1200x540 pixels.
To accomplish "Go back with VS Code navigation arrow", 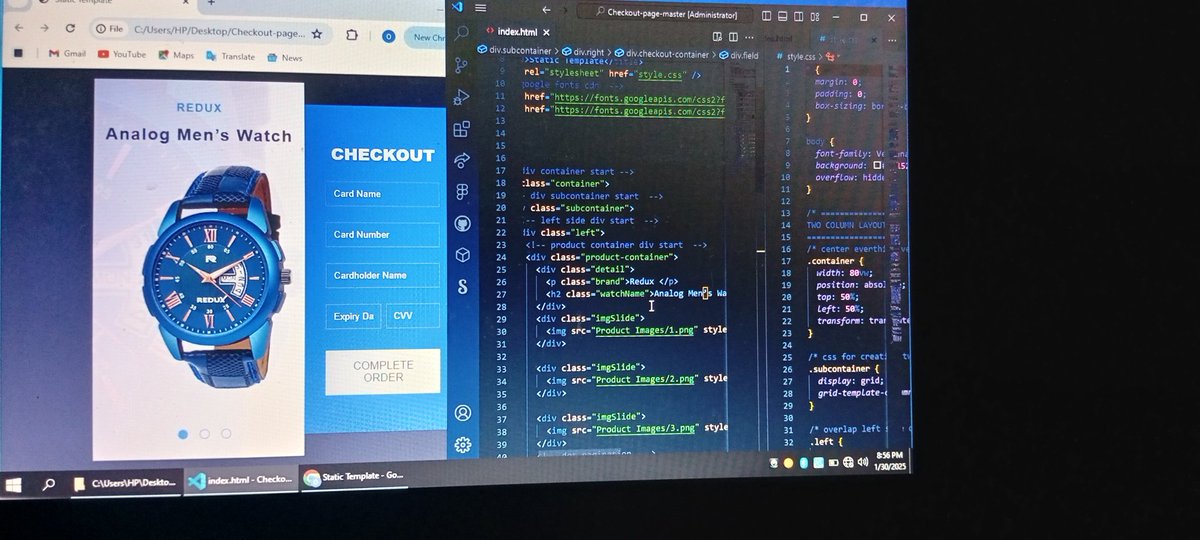I will click(x=546, y=10).
